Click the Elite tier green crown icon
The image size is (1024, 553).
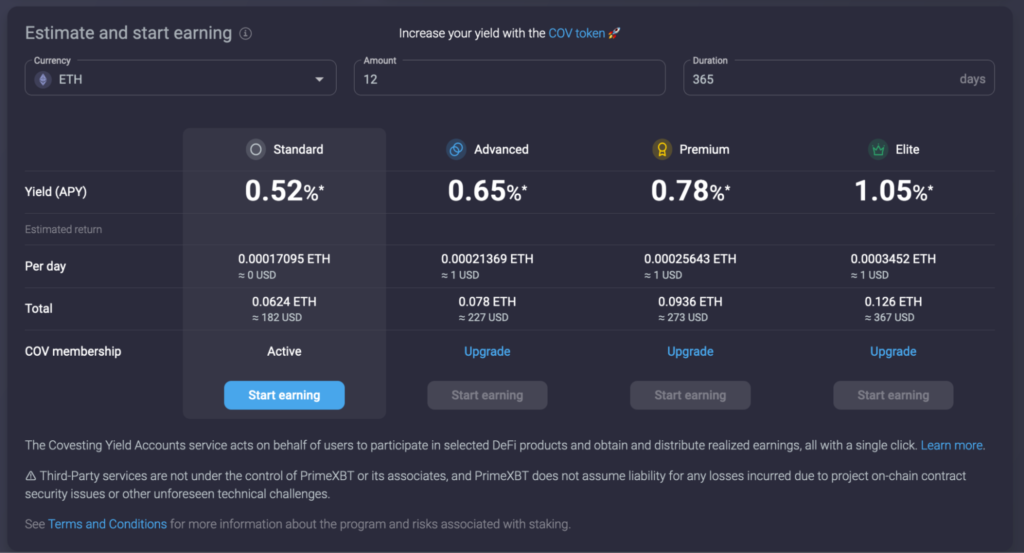coord(878,150)
